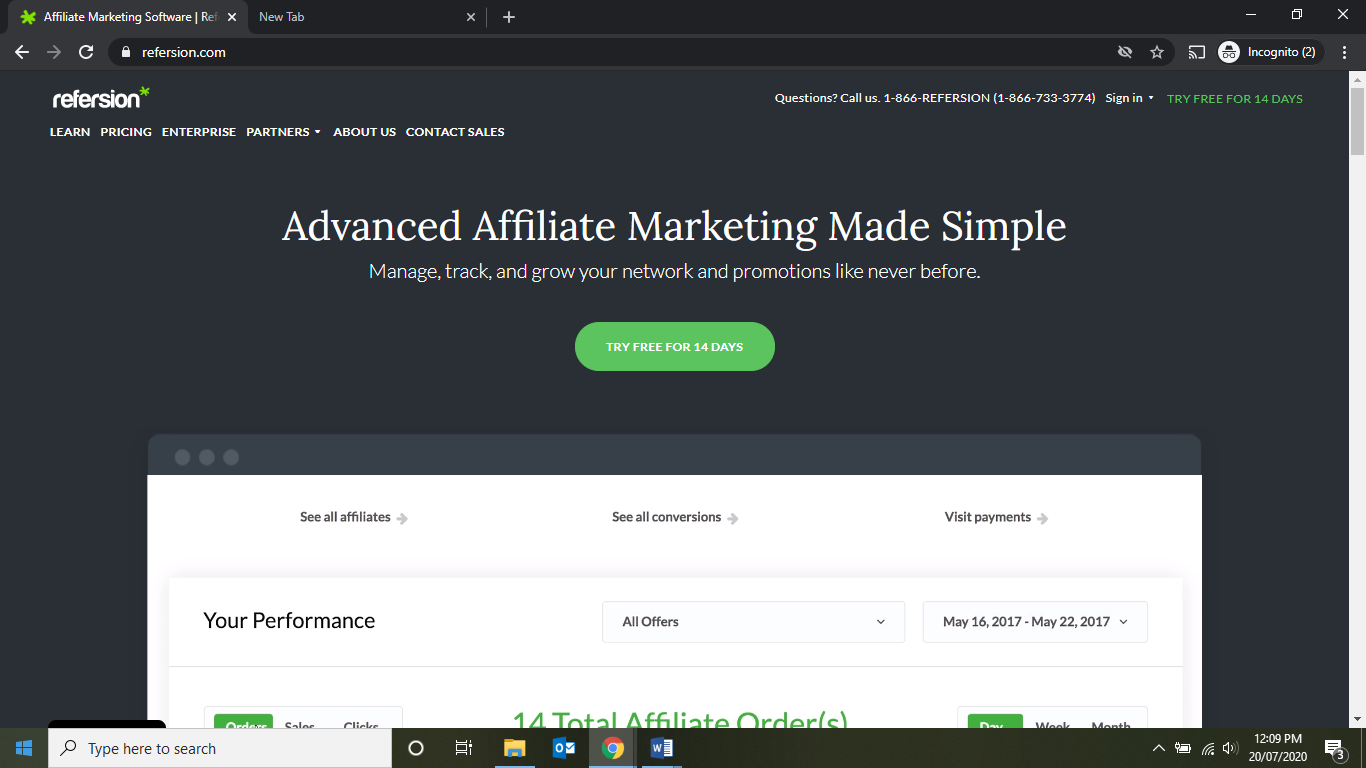1366x768 pixels.
Task: Open the Windows Start menu
Action: tap(24, 748)
